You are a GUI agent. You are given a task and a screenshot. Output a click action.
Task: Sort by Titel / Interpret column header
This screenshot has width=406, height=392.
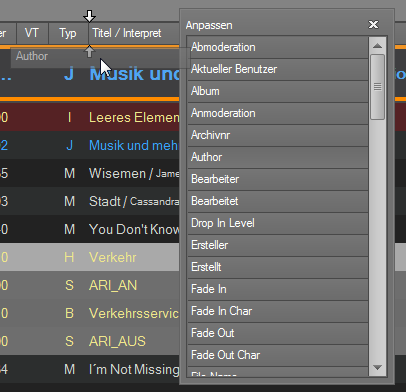point(134,33)
